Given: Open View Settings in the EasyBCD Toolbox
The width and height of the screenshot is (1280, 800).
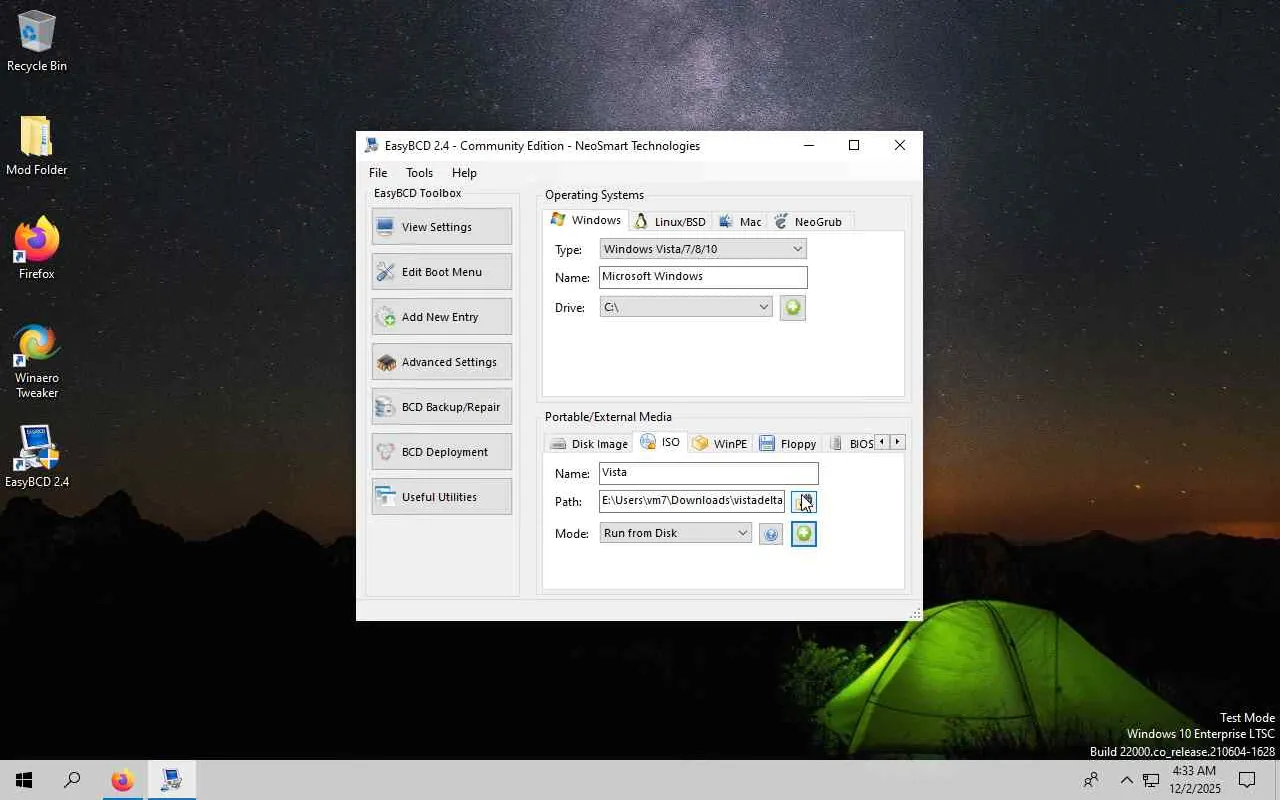Looking at the screenshot, I should point(441,227).
